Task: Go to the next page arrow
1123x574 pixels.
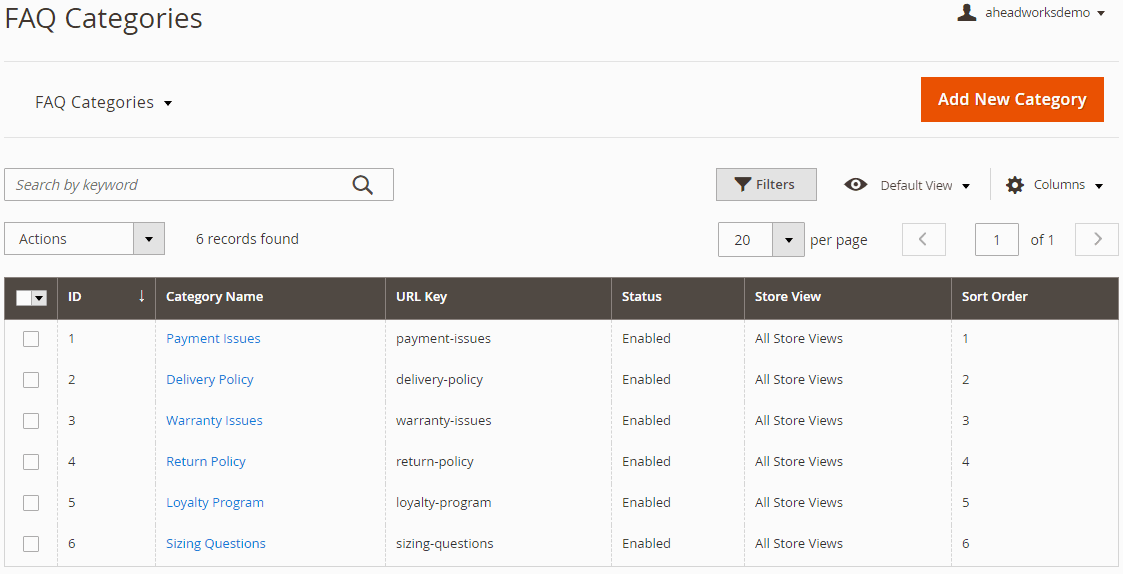Action: (1096, 239)
